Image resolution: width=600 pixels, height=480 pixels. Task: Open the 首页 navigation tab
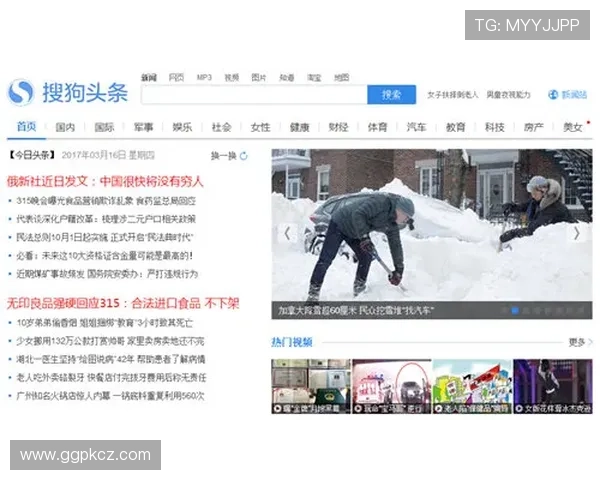coord(26,126)
